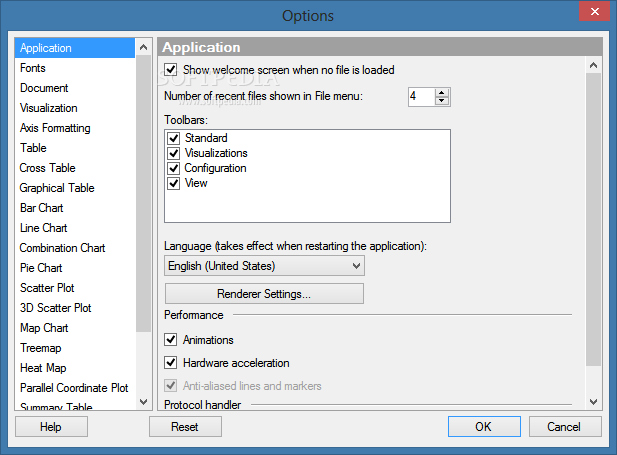617x455 pixels.
Task: Open Renderer Settings dialog
Action: 264,294
